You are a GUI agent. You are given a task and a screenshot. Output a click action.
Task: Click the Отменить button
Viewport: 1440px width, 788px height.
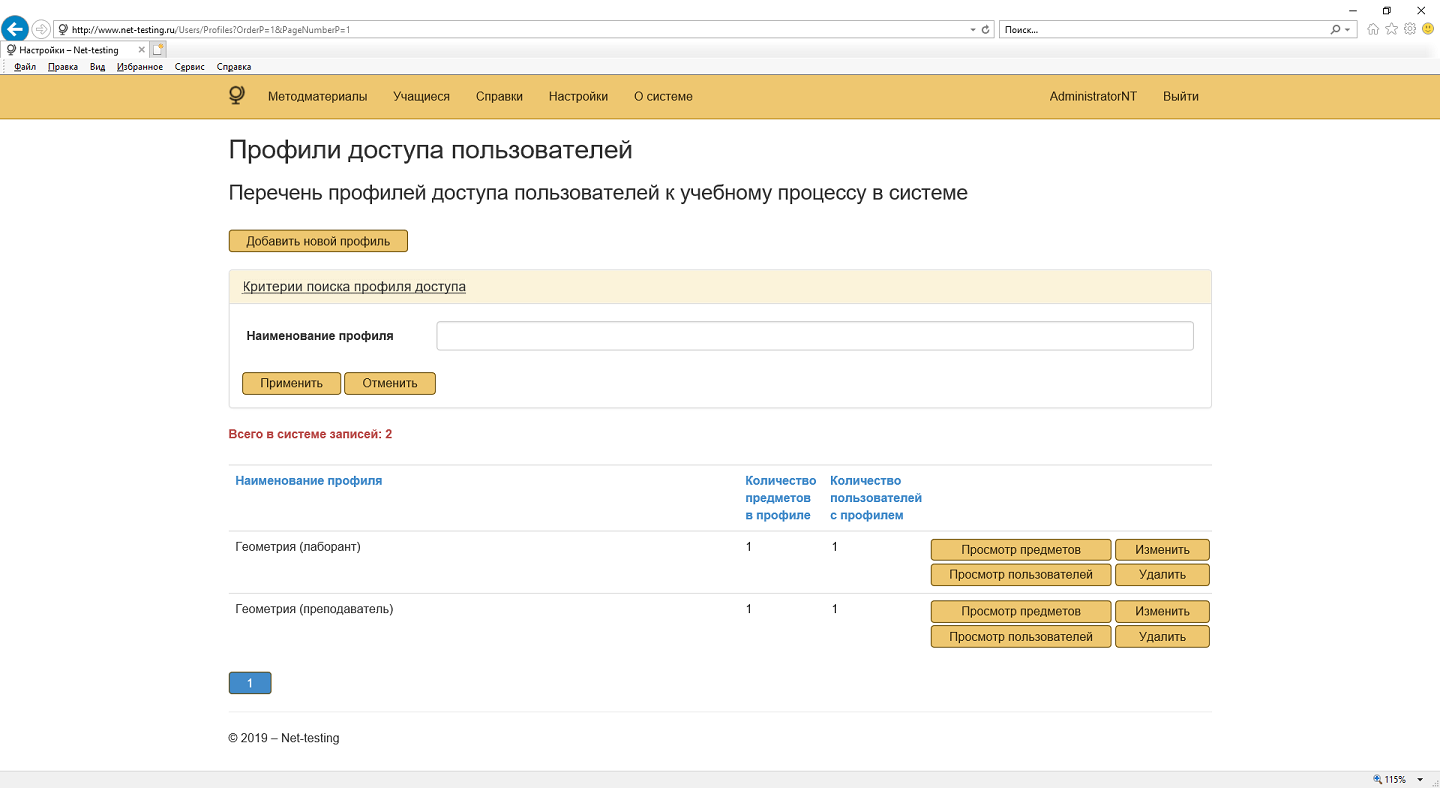[x=390, y=383]
